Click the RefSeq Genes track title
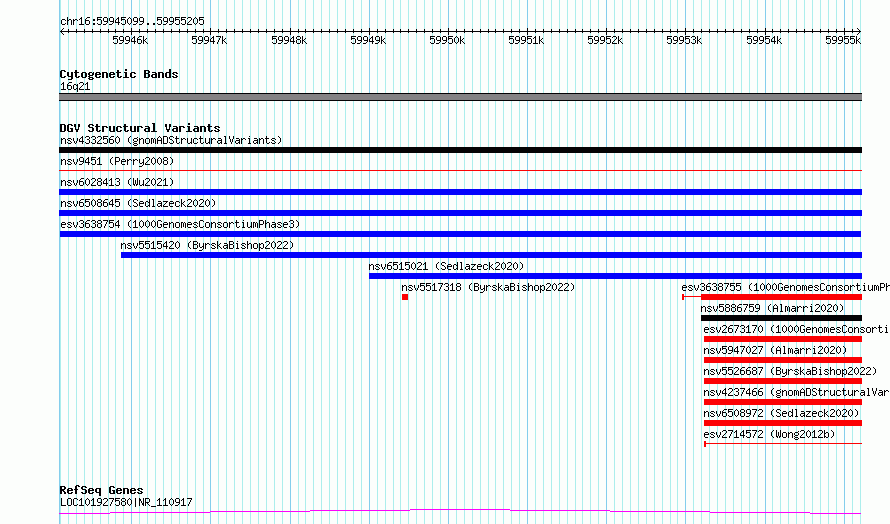This screenshot has height=524, width=890. point(101,490)
